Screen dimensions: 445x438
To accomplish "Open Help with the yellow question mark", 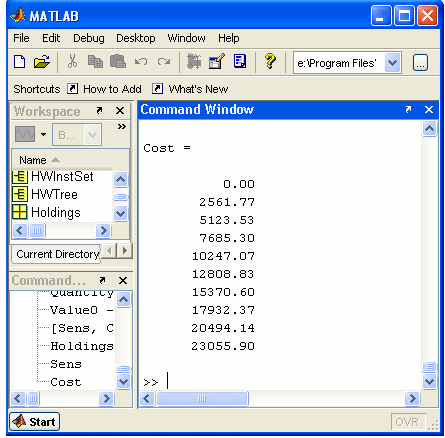I will (x=270, y=61).
